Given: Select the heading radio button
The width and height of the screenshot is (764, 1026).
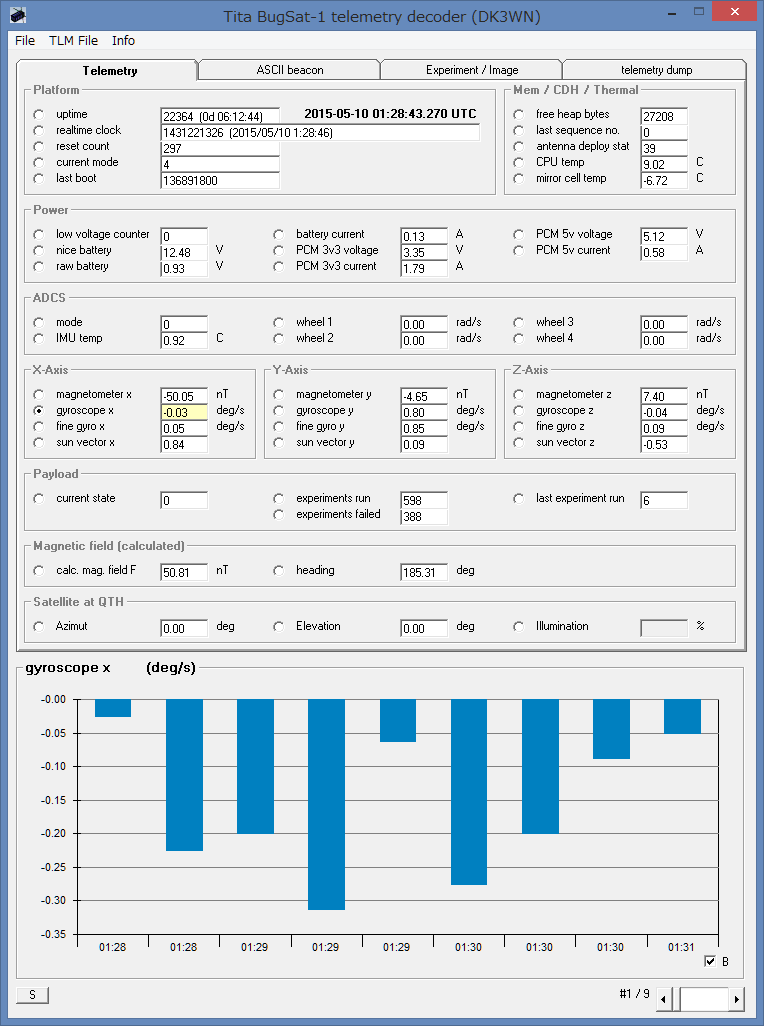Looking at the screenshot, I should click(279, 571).
